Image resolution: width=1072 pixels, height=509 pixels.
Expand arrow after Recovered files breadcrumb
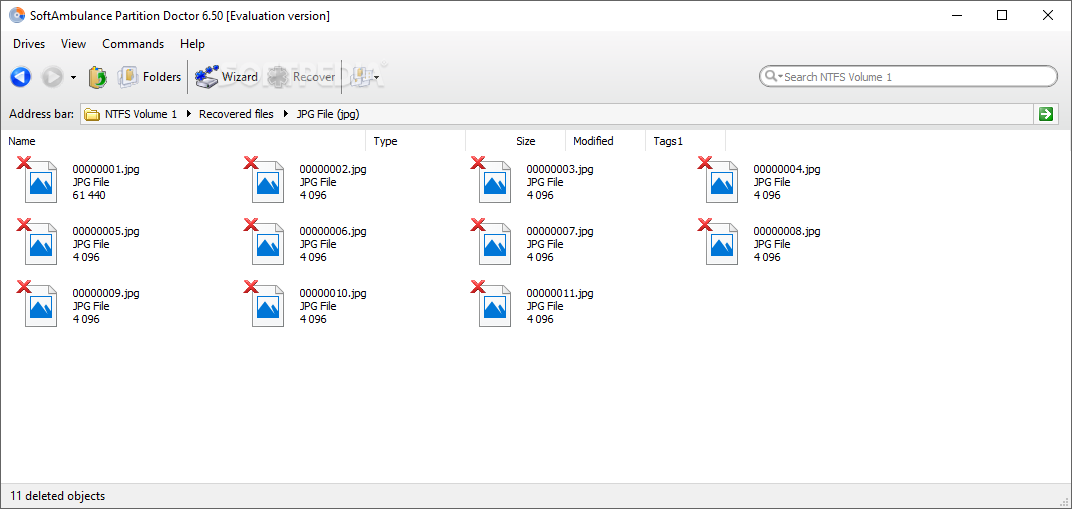click(285, 114)
